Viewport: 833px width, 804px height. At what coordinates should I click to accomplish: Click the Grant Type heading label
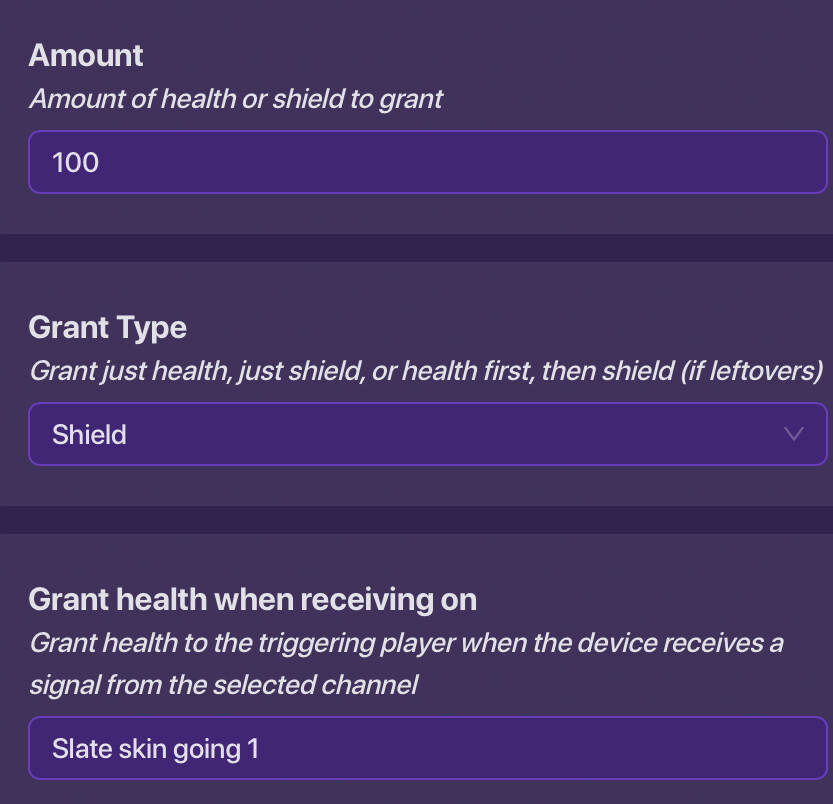(107, 327)
